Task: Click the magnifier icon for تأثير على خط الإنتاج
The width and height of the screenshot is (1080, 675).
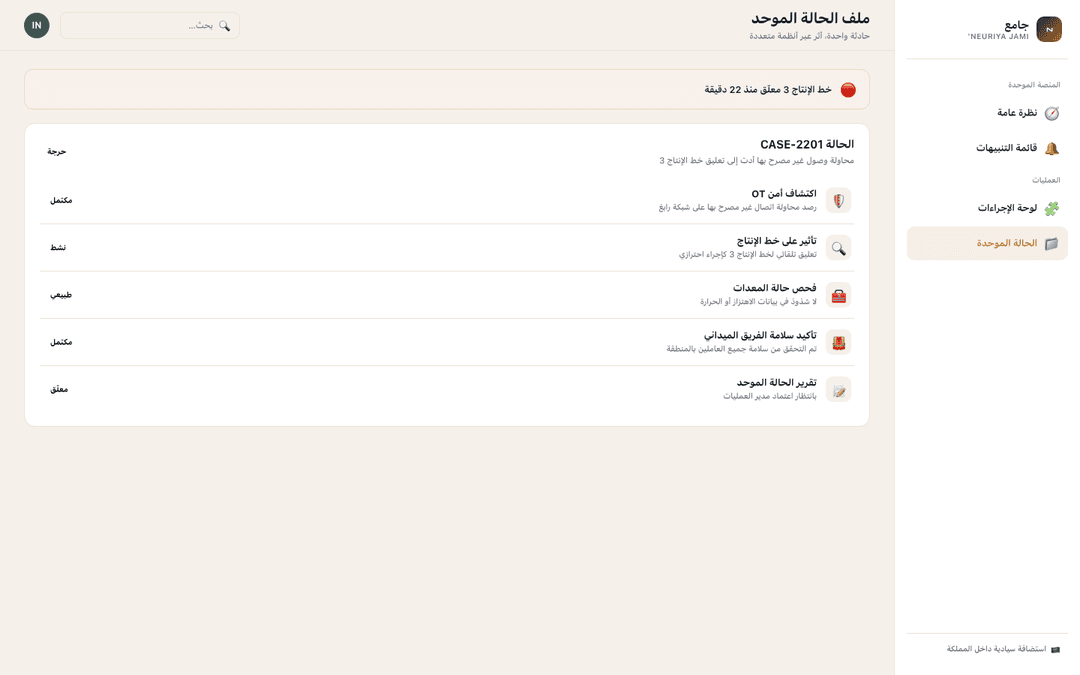Action: [838, 248]
